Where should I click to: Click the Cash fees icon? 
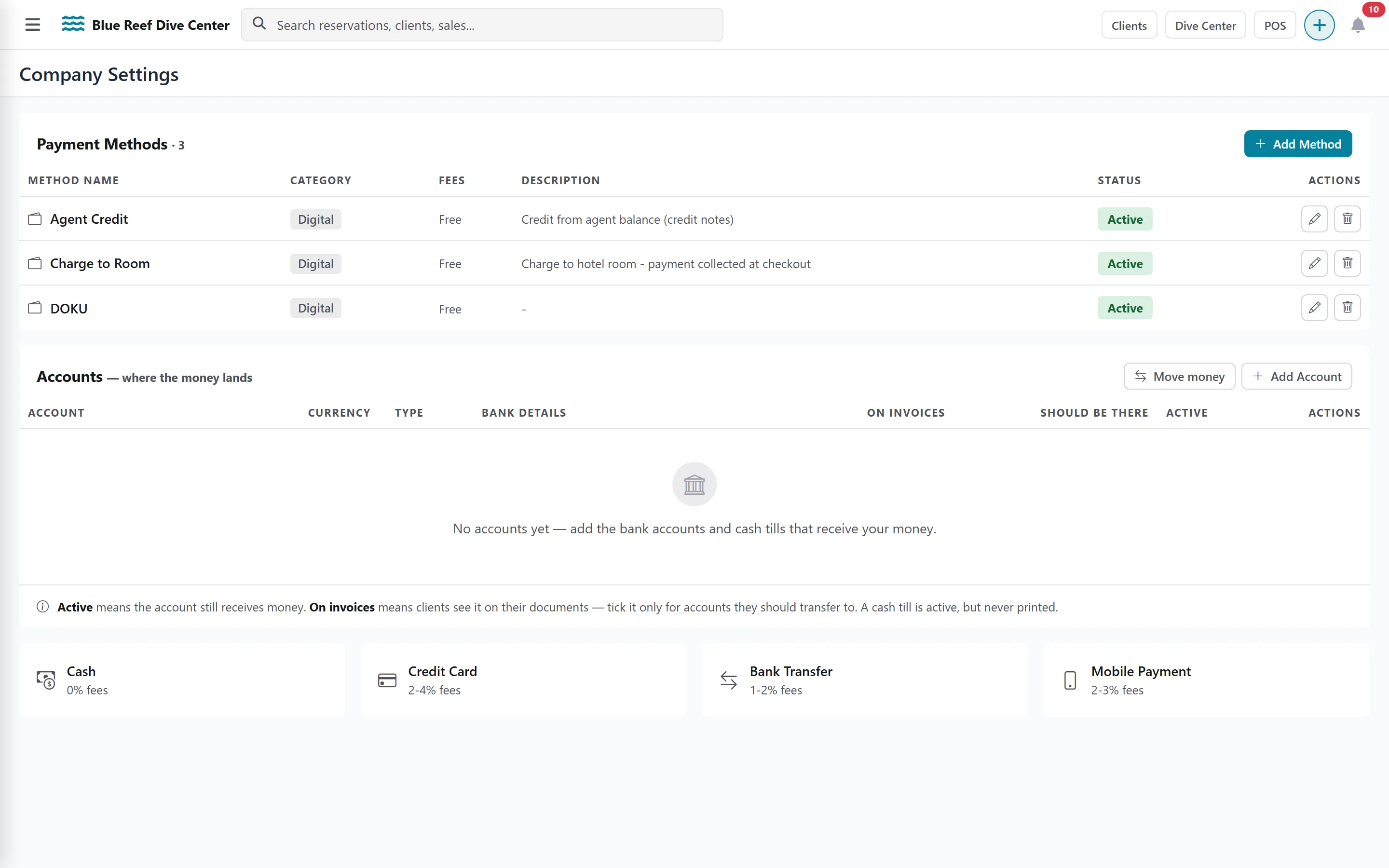point(46,680)
